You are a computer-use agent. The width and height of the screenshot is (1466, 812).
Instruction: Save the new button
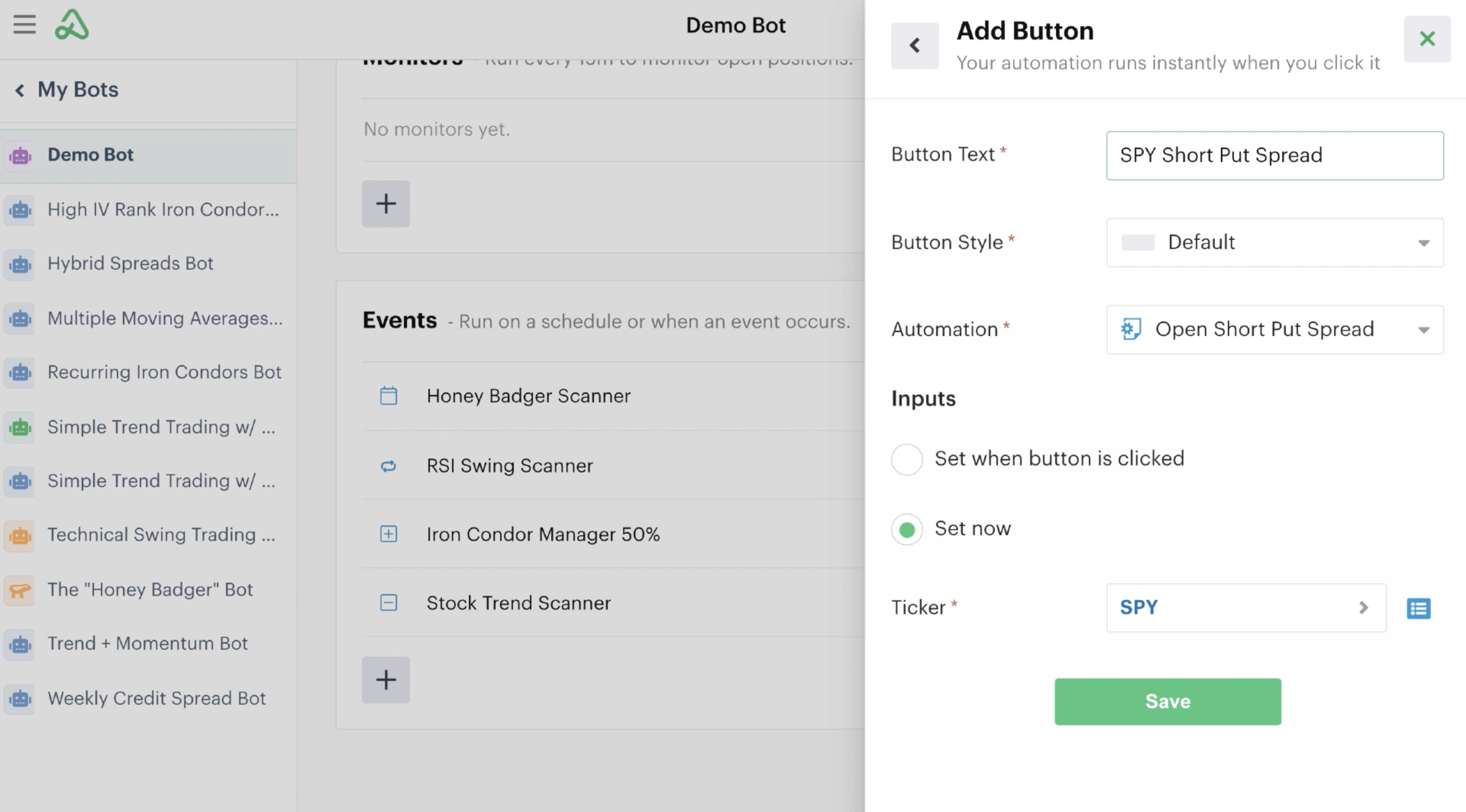(1168, 702)
